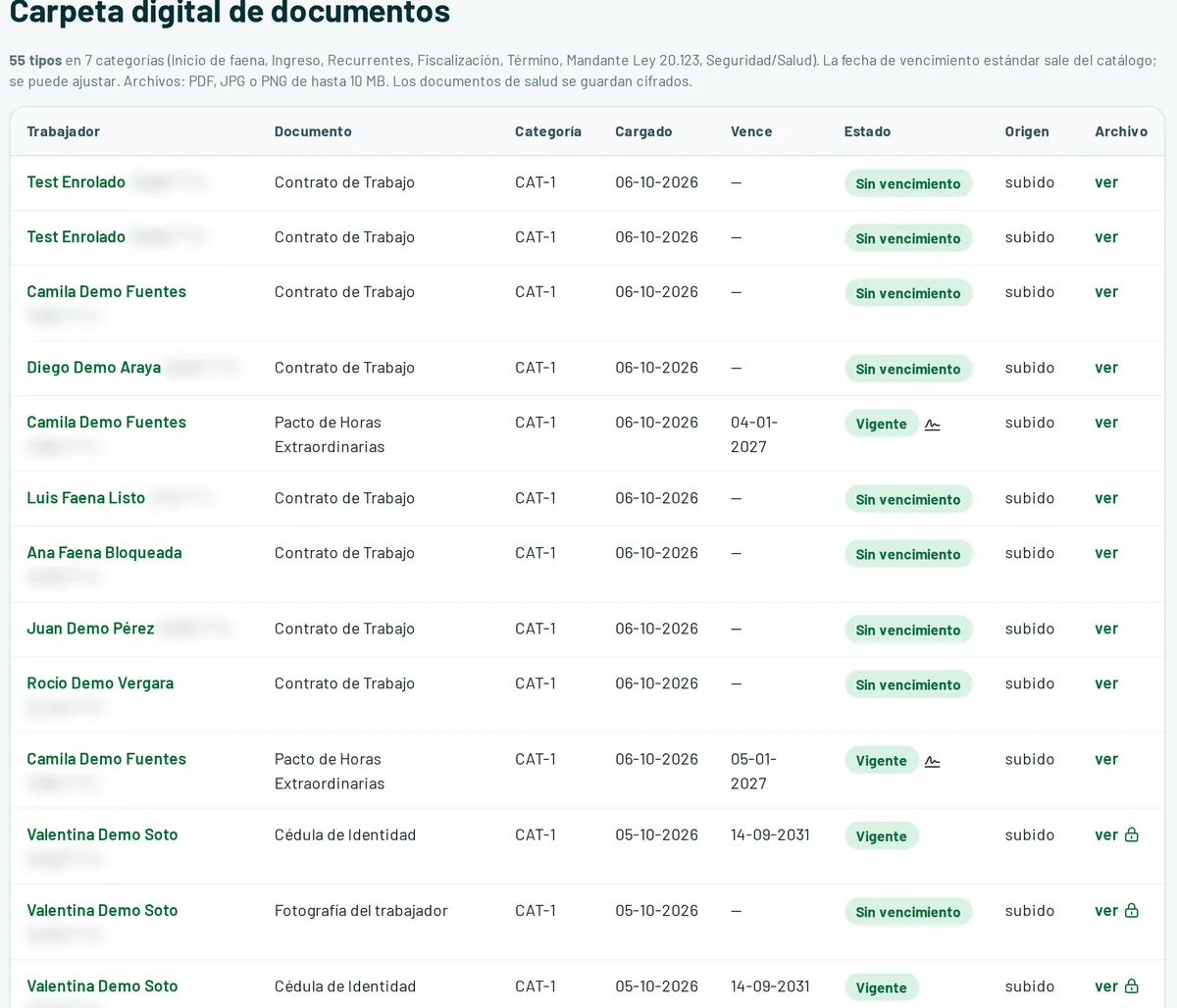Click the Carpeta digital de documentos heading

pyautogui.click(x=230, y=13)
